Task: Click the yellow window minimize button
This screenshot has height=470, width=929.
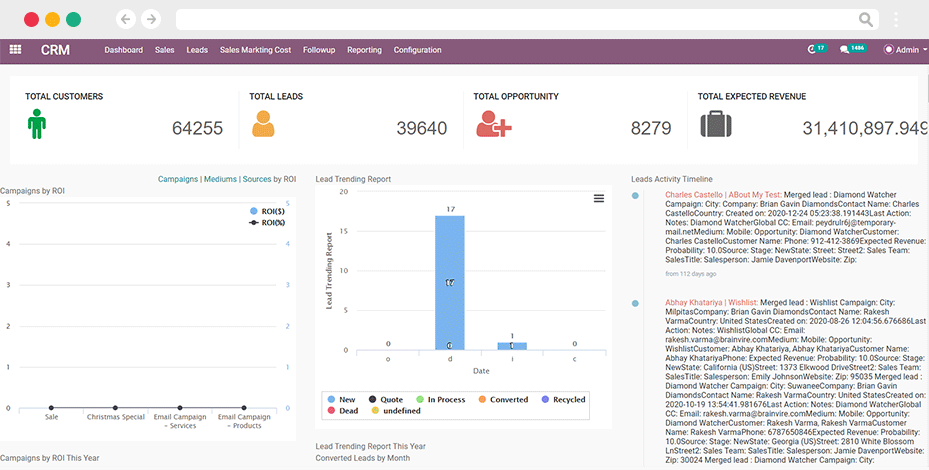Action: coord(53,20)
